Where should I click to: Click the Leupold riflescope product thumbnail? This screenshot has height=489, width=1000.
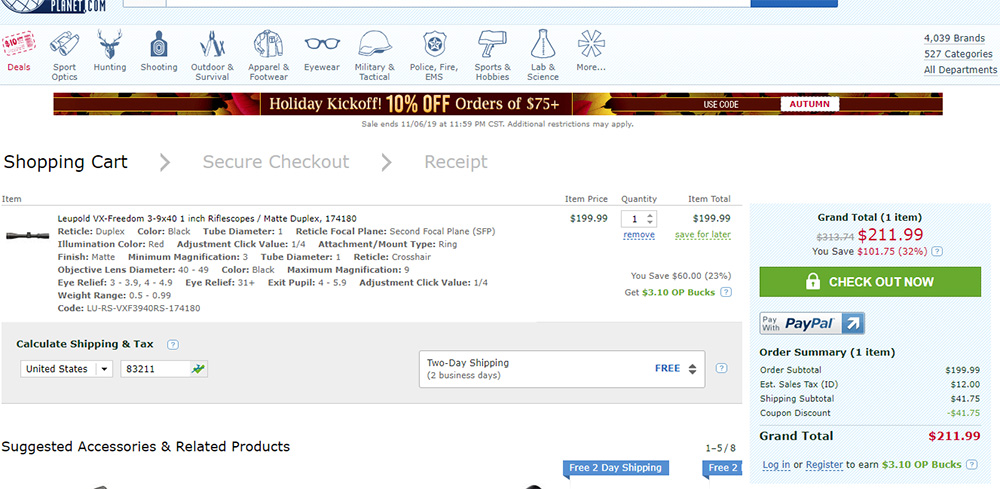[x=27, y=236]
